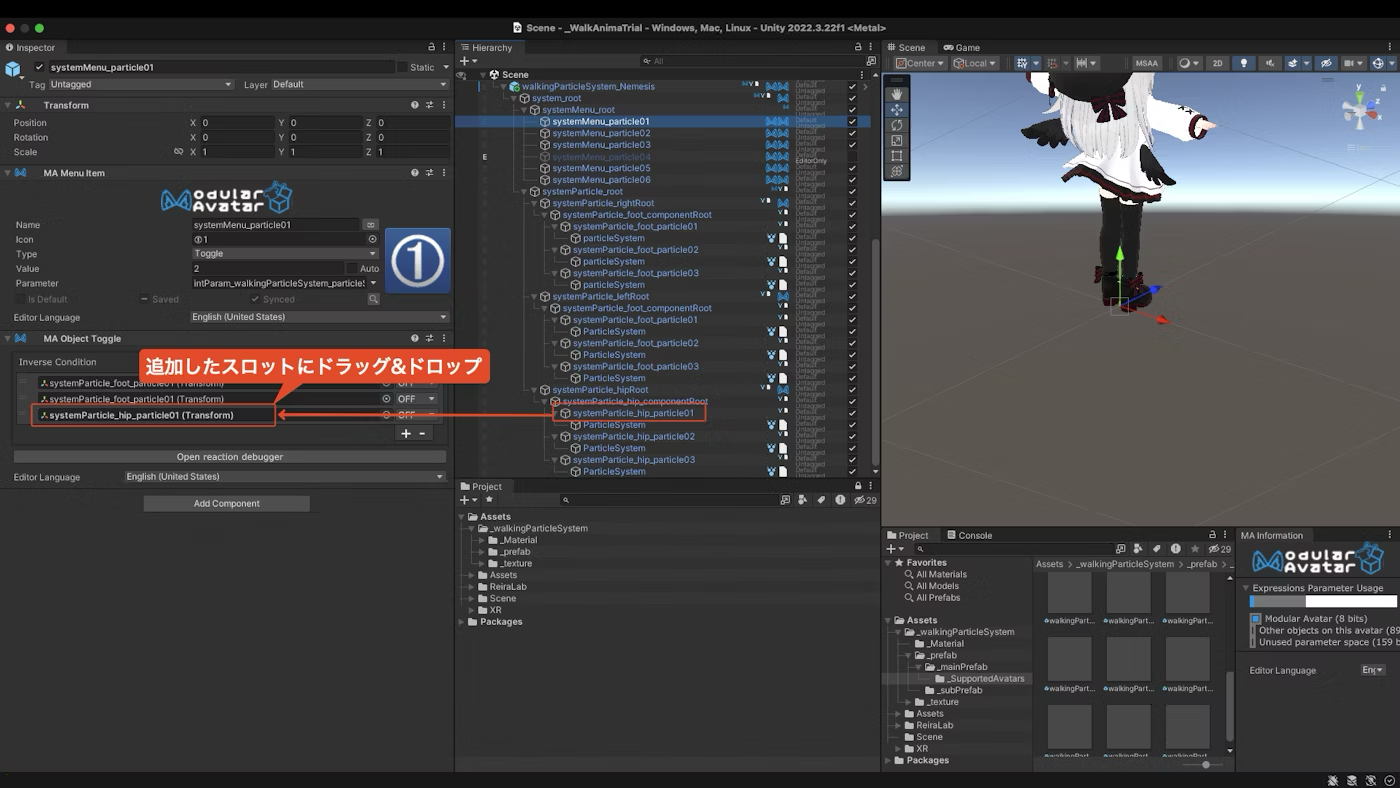Click Open reaction debugger button

(x=229, y=457)
